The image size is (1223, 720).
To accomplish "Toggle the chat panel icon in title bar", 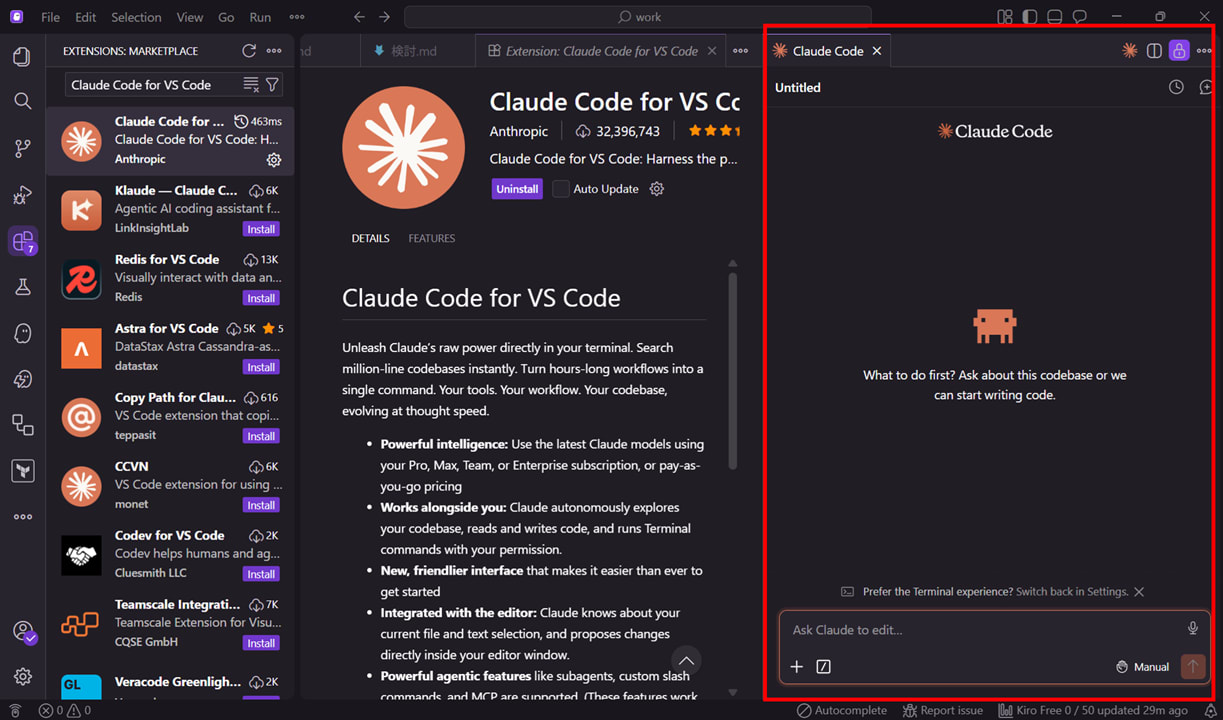I will [x=1080, y=17].
